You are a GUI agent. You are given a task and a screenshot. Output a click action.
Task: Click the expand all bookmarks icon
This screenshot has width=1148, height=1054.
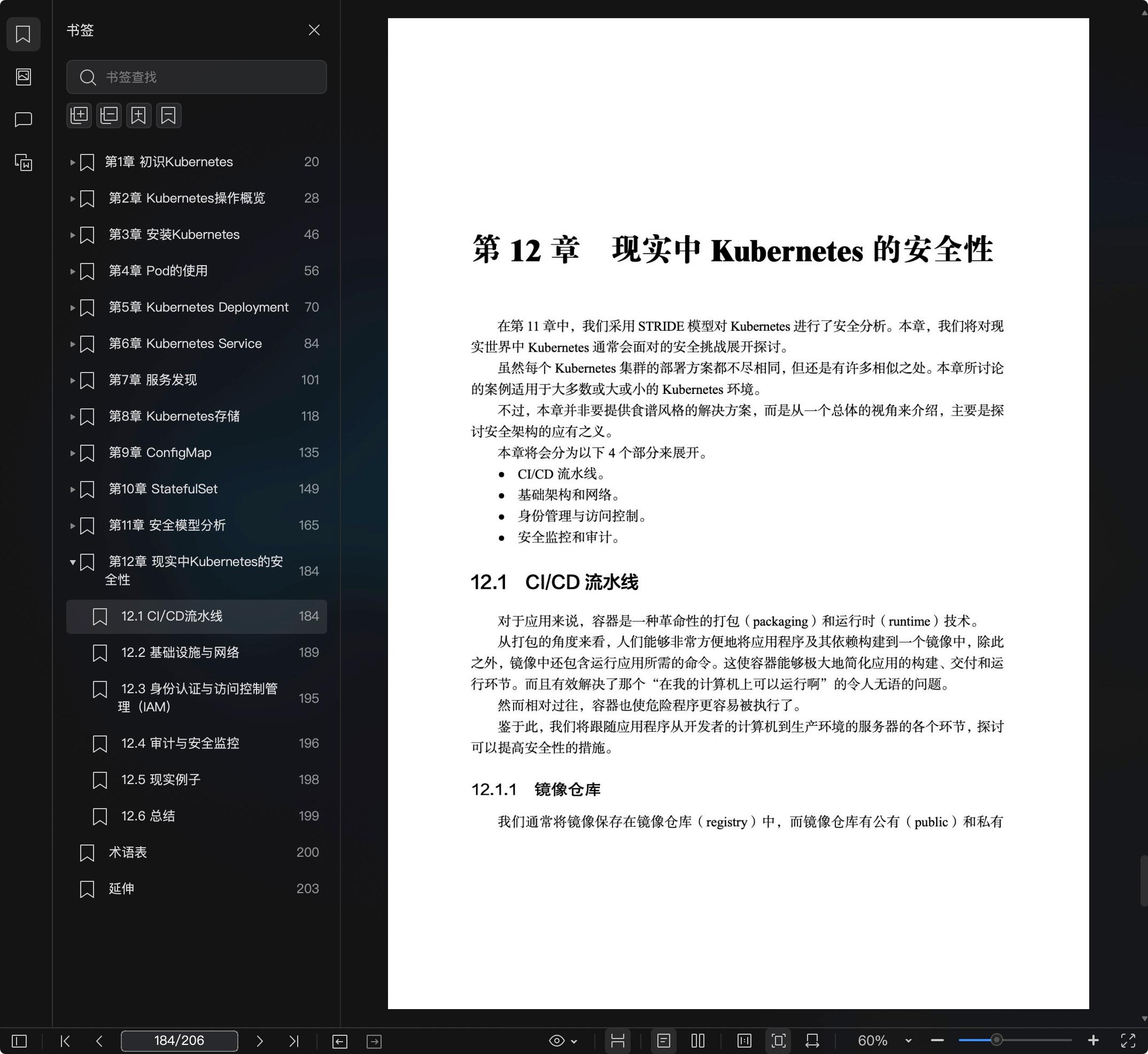[x=79, y=115]
